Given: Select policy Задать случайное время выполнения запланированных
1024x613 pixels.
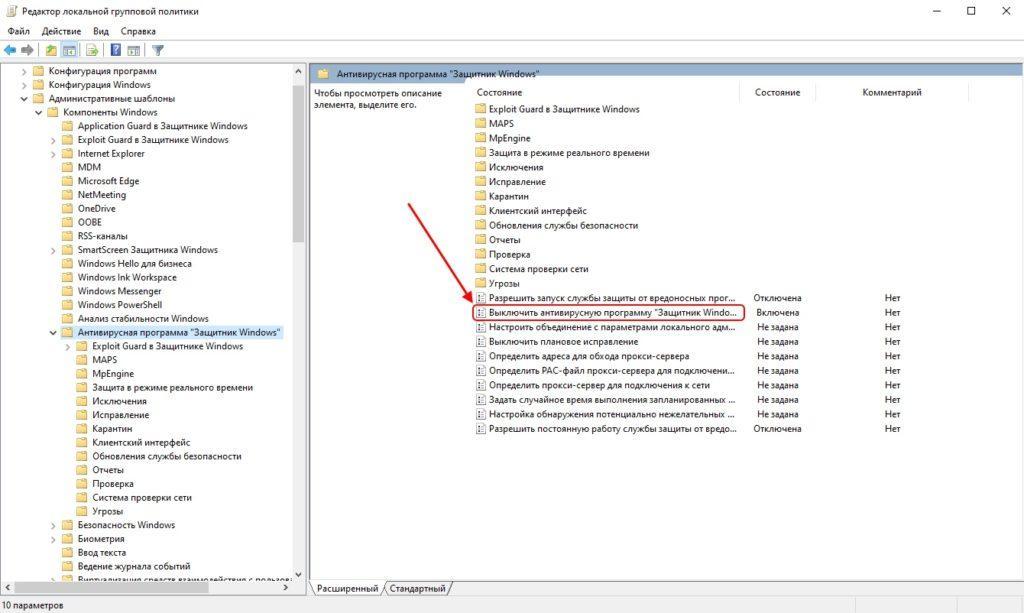Looking at the screenshot, I should (612, 400).
